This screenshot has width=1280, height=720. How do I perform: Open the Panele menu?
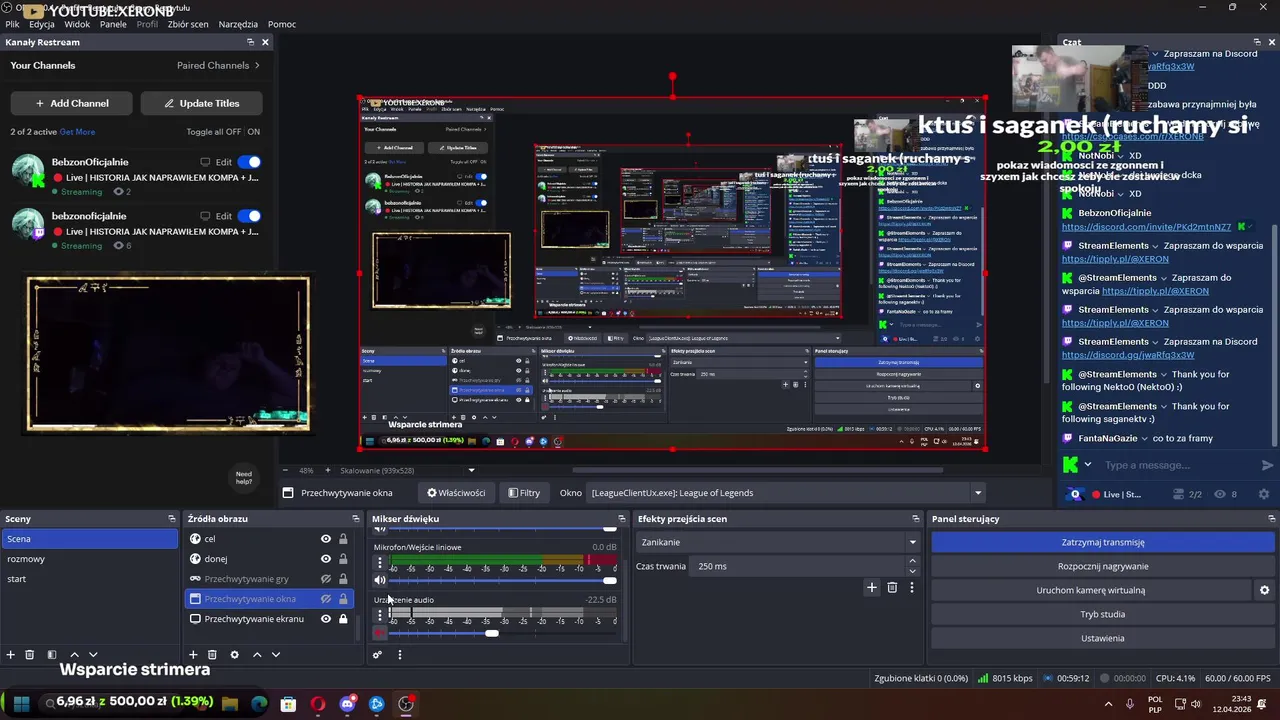point(113,24)
